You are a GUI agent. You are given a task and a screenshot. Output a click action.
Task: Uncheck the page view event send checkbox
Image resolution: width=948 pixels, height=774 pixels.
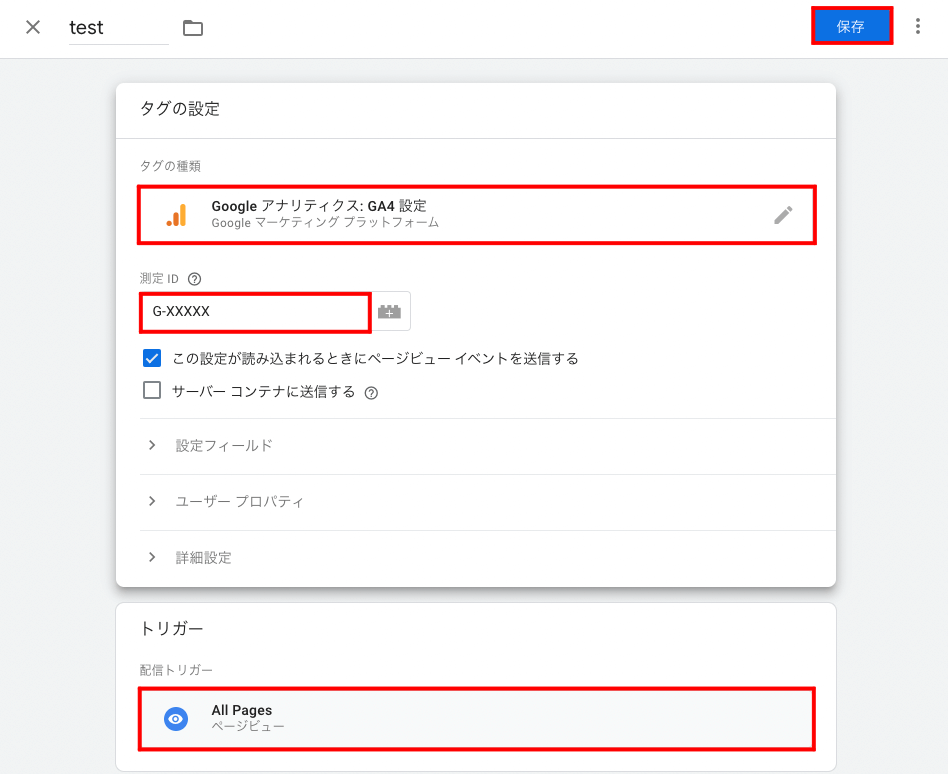tap(152, 358)
